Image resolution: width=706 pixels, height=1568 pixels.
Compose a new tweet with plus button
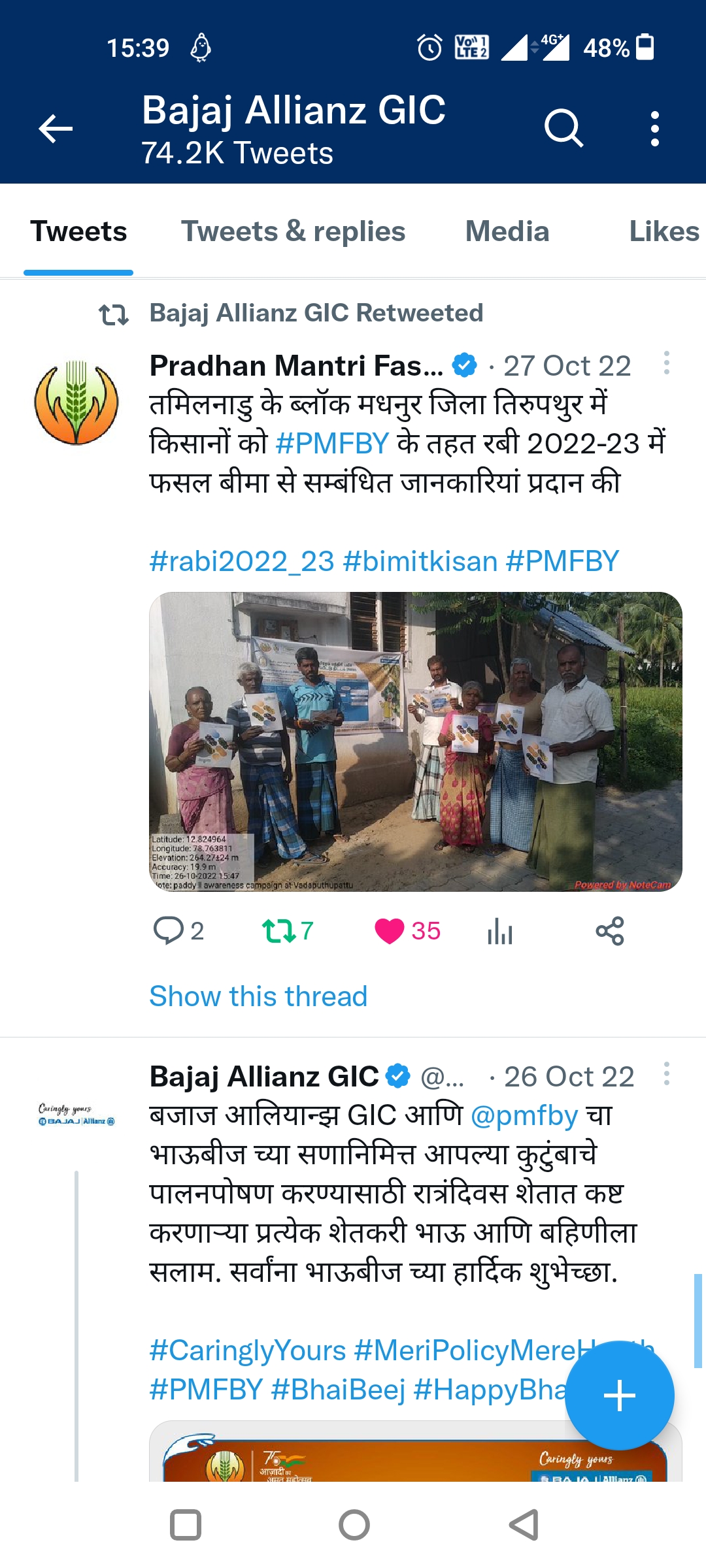tap(619, 1396)
